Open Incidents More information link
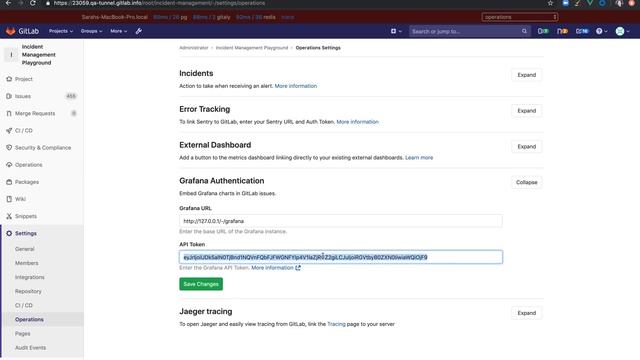The height and width of the screenshot is (360, 640). coord(296,86)
